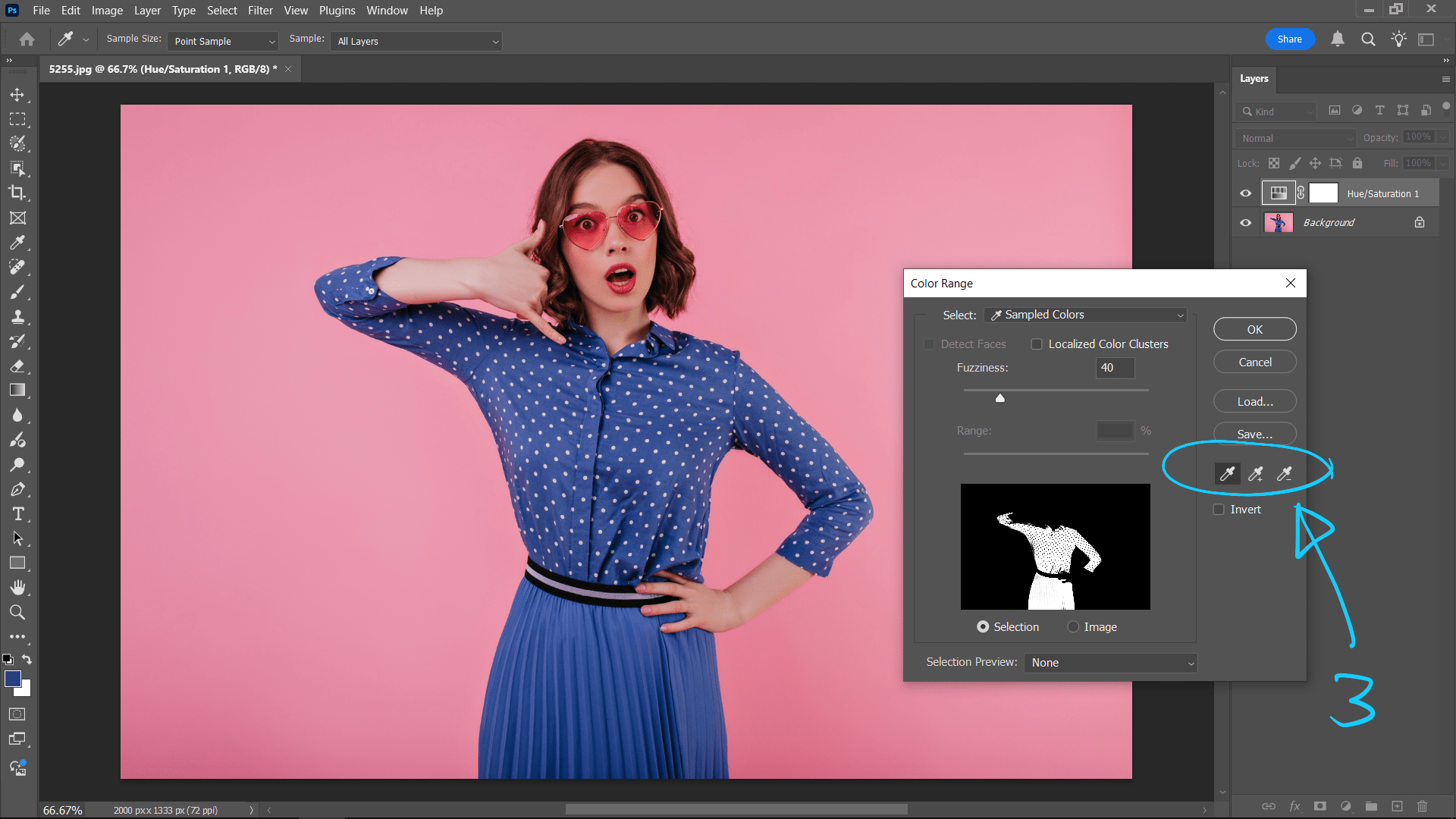Select the Dodge tool

[x=17, y=464]
